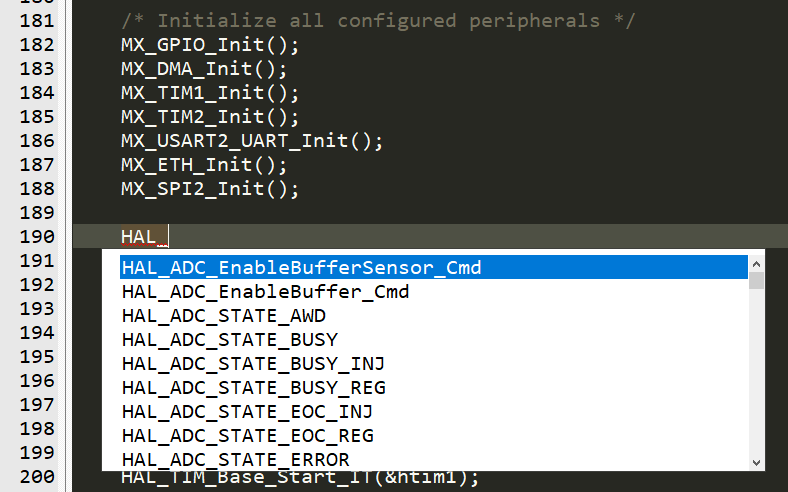788x492 pixels.
Task: Click the MX_DMA_Init() call
Action: 204,69
